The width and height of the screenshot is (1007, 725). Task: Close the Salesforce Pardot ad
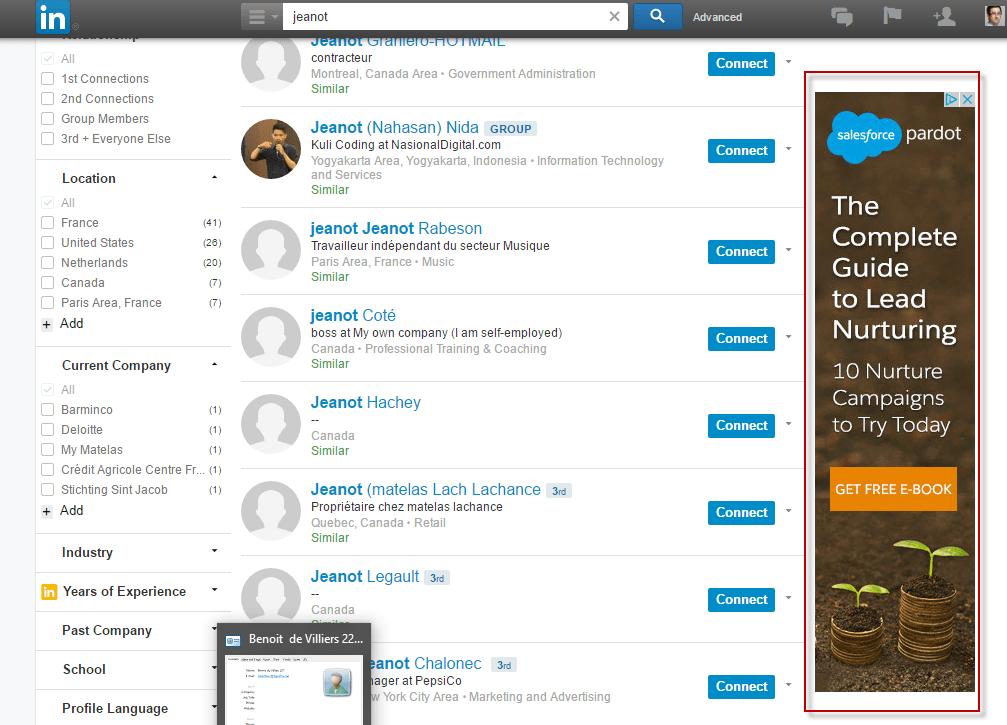(967, 100)
